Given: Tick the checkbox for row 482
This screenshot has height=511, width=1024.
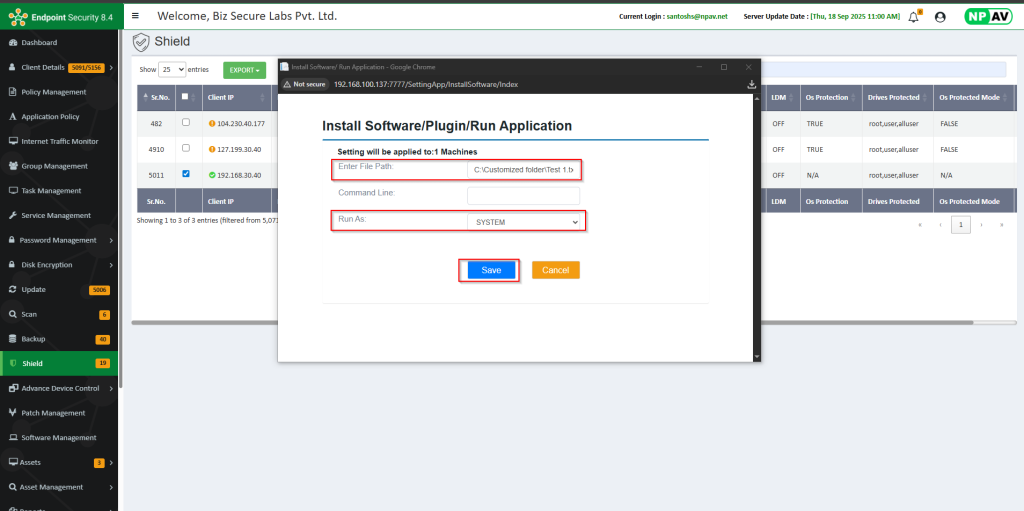Looking at the screenshot, I should [x=185, y=123].
